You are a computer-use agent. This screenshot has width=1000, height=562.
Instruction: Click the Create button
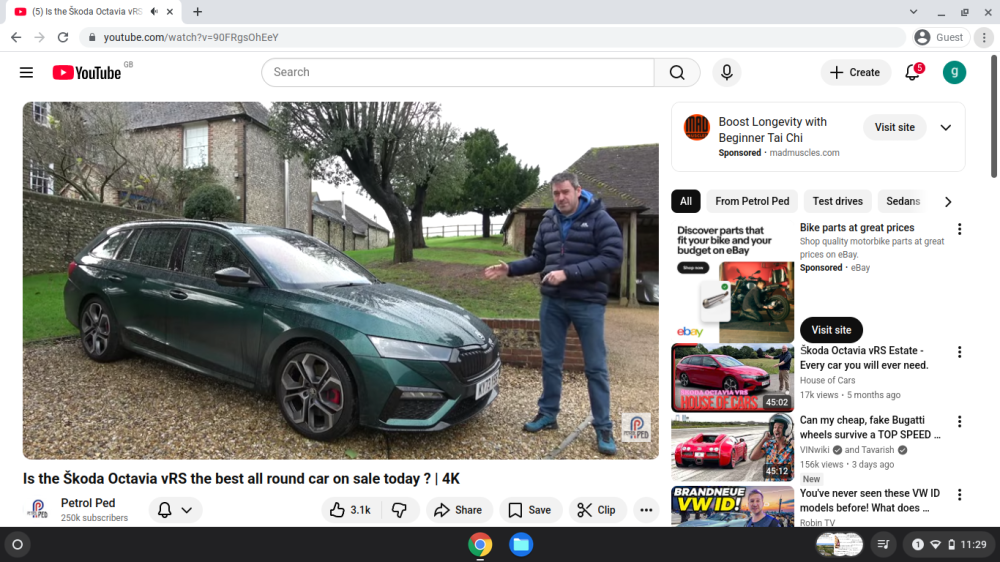pos(855,73)
